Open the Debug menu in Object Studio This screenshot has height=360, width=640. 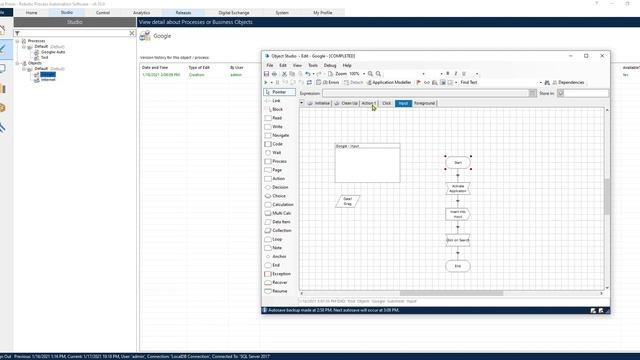(x=330, y=65)
